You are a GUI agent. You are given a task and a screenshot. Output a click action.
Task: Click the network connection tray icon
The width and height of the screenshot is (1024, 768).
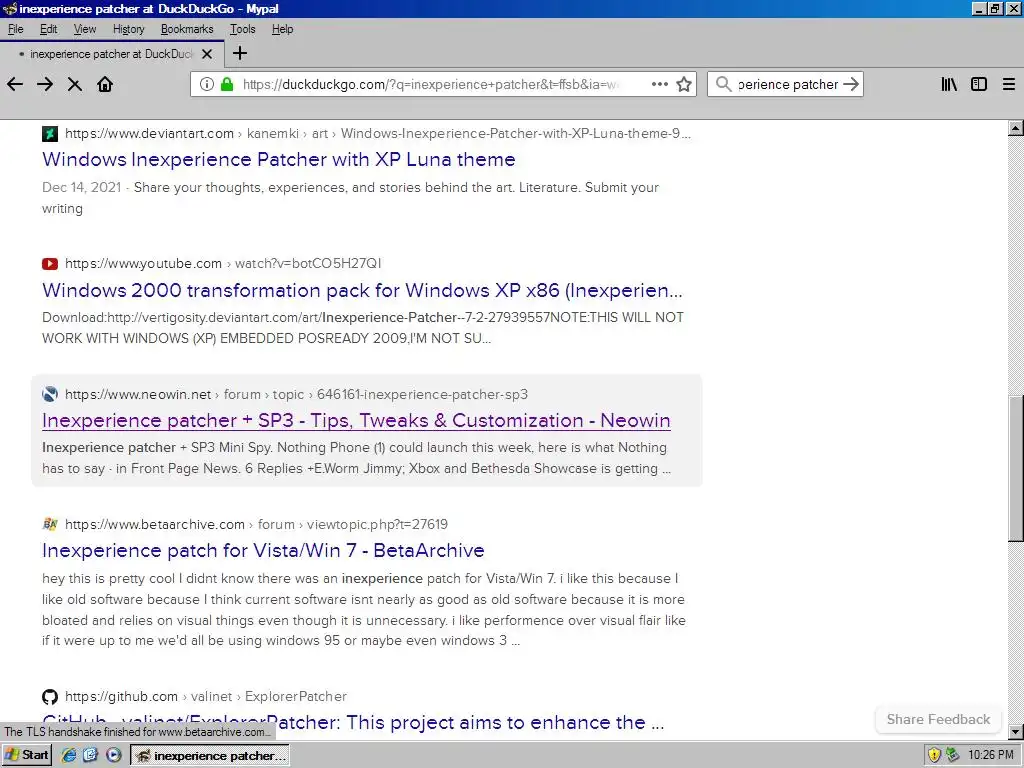953,756
